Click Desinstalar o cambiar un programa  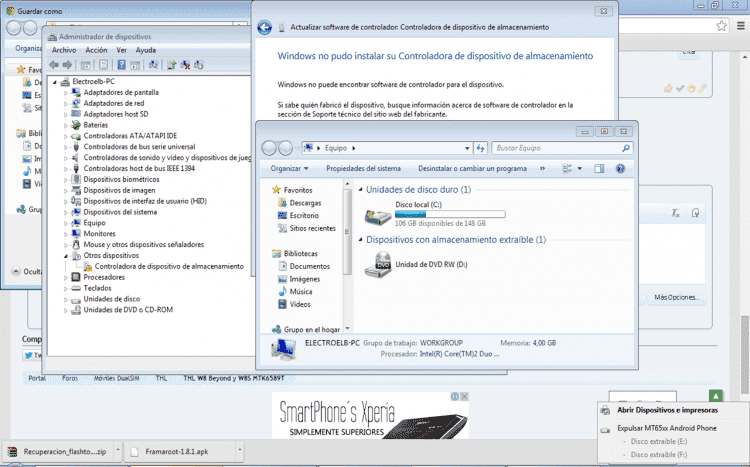(x=473, y=168)
